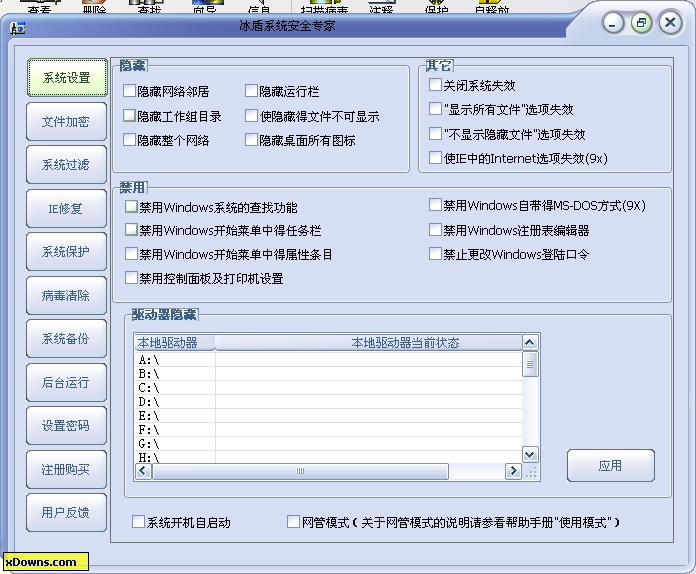This screenshot has width=696, height=574.
Task: Select 系统保护 section
Action: 66,252
